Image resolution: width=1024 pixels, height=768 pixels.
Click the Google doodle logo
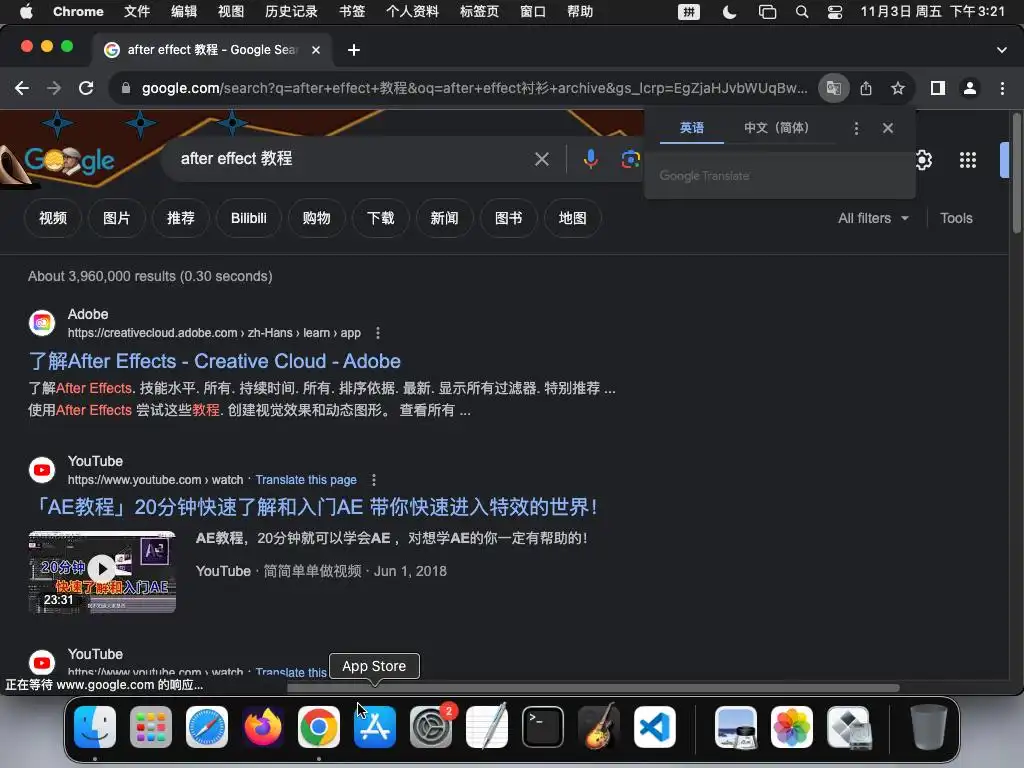[69, 160]
